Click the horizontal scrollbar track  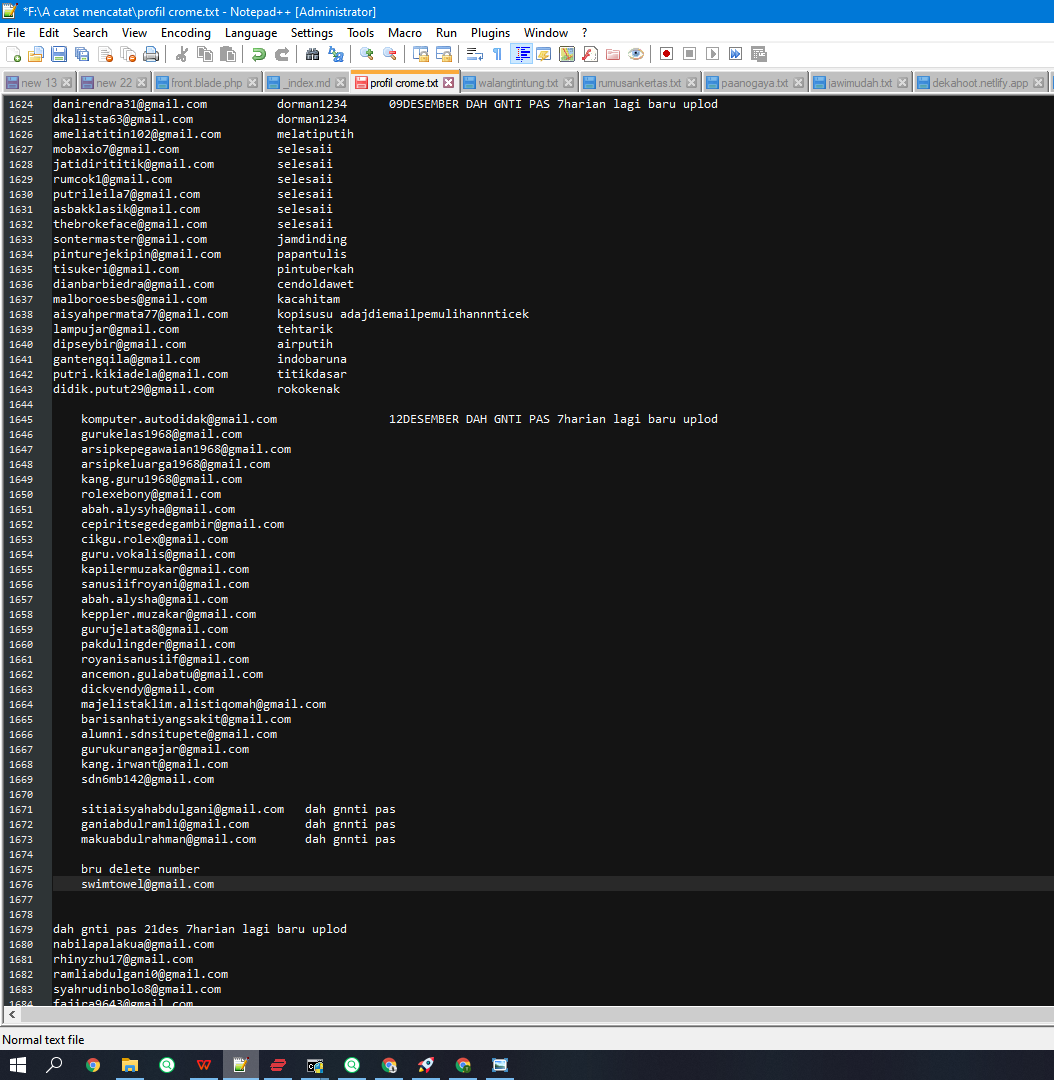point(537,1015)
